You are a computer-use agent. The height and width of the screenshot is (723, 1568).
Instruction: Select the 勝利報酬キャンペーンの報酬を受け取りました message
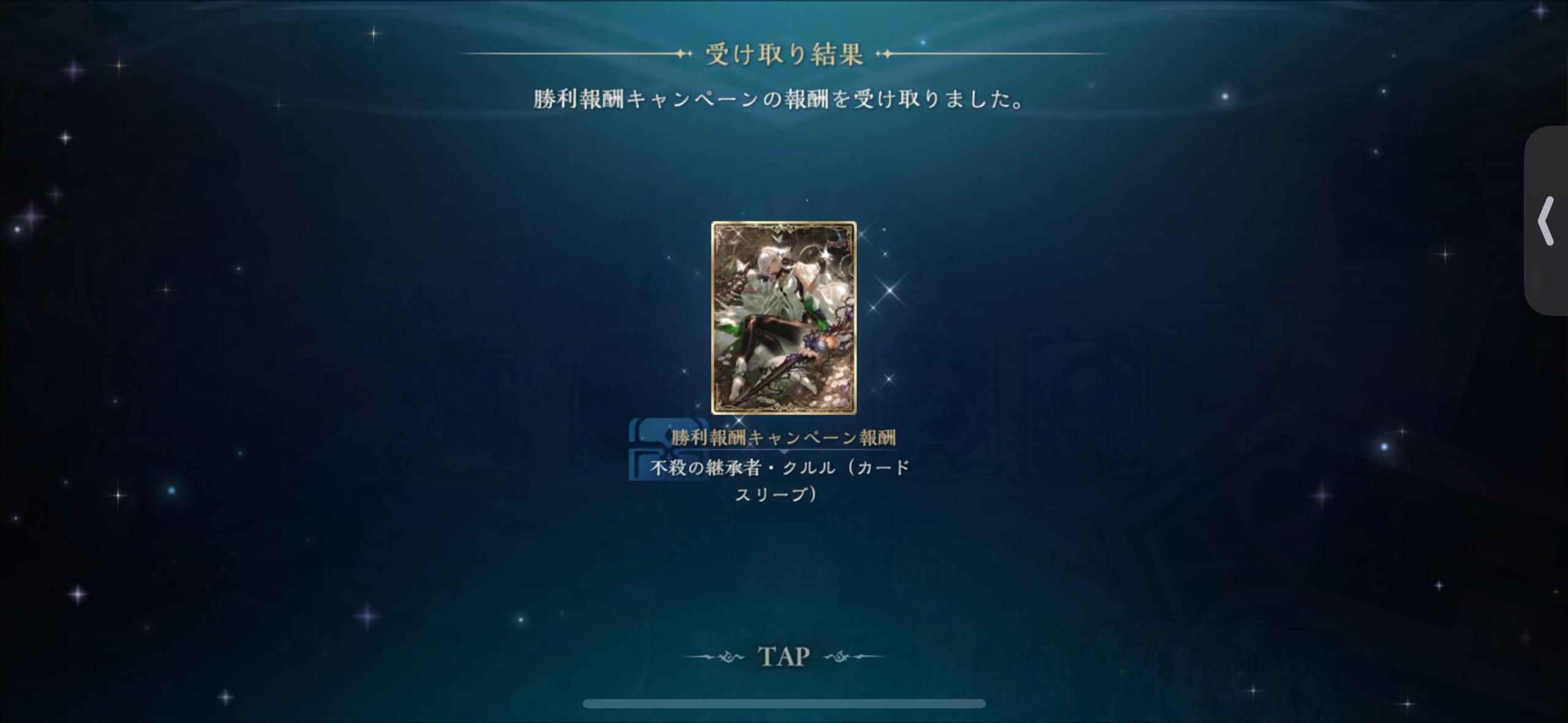pos(779,99)
